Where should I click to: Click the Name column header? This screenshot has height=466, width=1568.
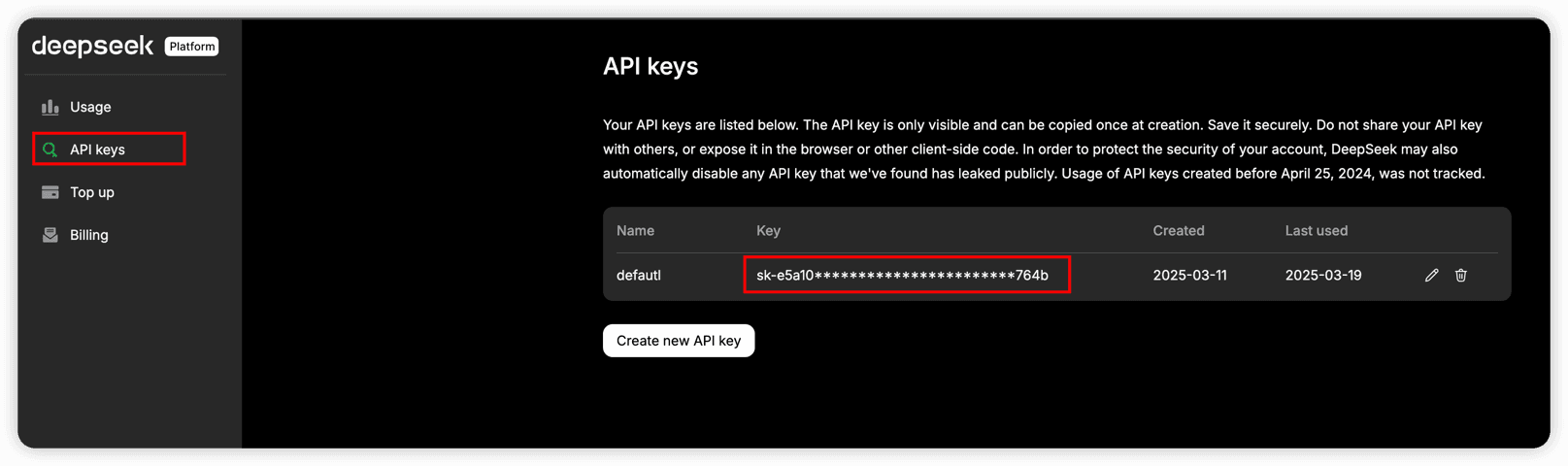click(635, 231)
